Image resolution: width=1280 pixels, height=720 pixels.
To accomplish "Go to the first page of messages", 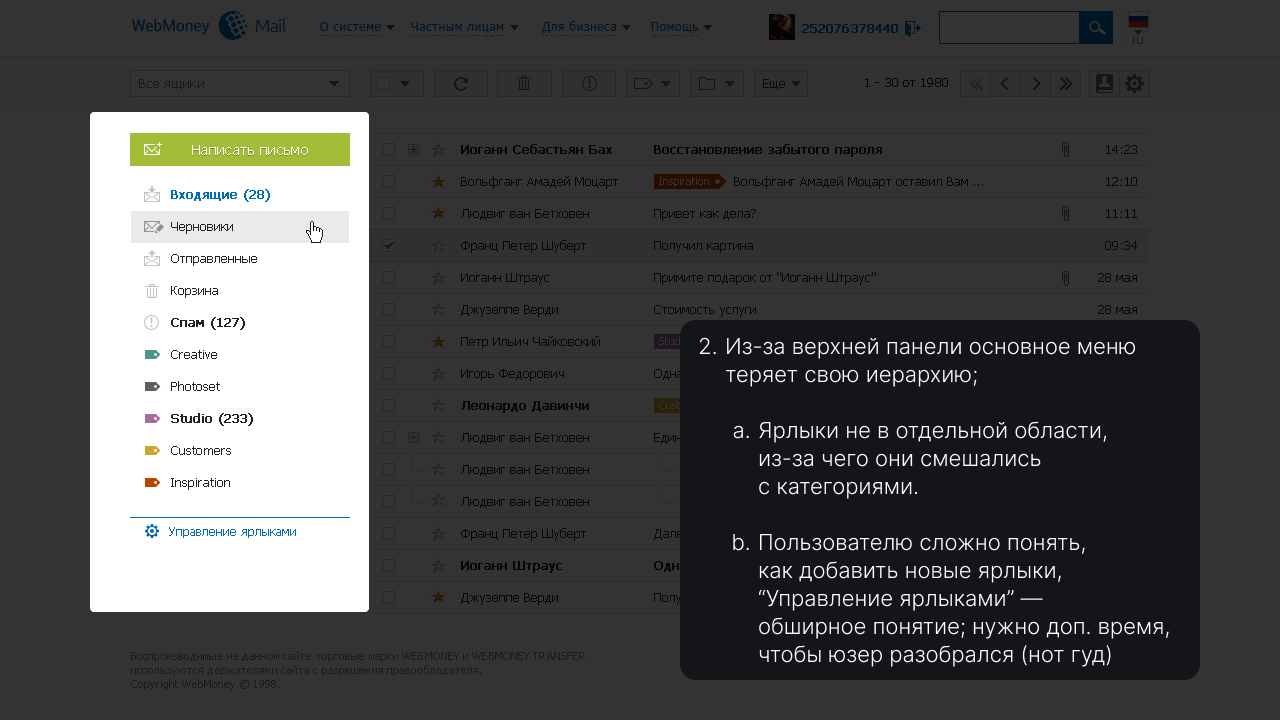I will (x=975, y=84).
